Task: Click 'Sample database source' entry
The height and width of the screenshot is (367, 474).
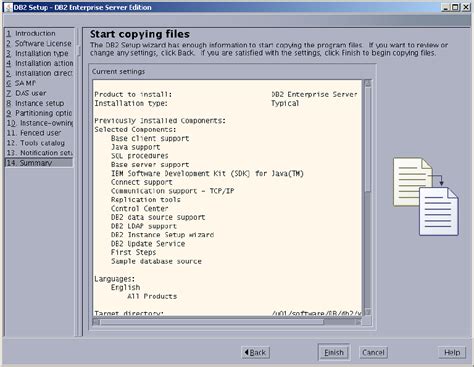Action: click(x=156, y=261)
